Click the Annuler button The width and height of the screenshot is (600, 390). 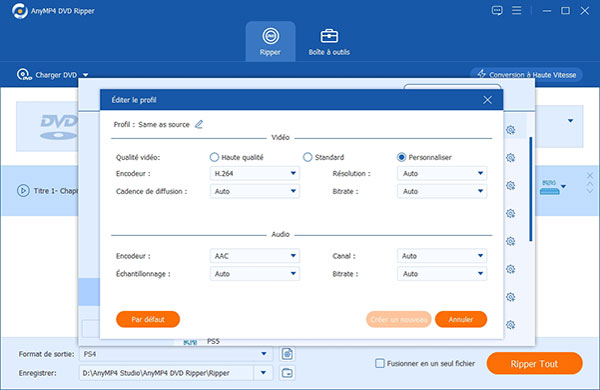[461, 319]
